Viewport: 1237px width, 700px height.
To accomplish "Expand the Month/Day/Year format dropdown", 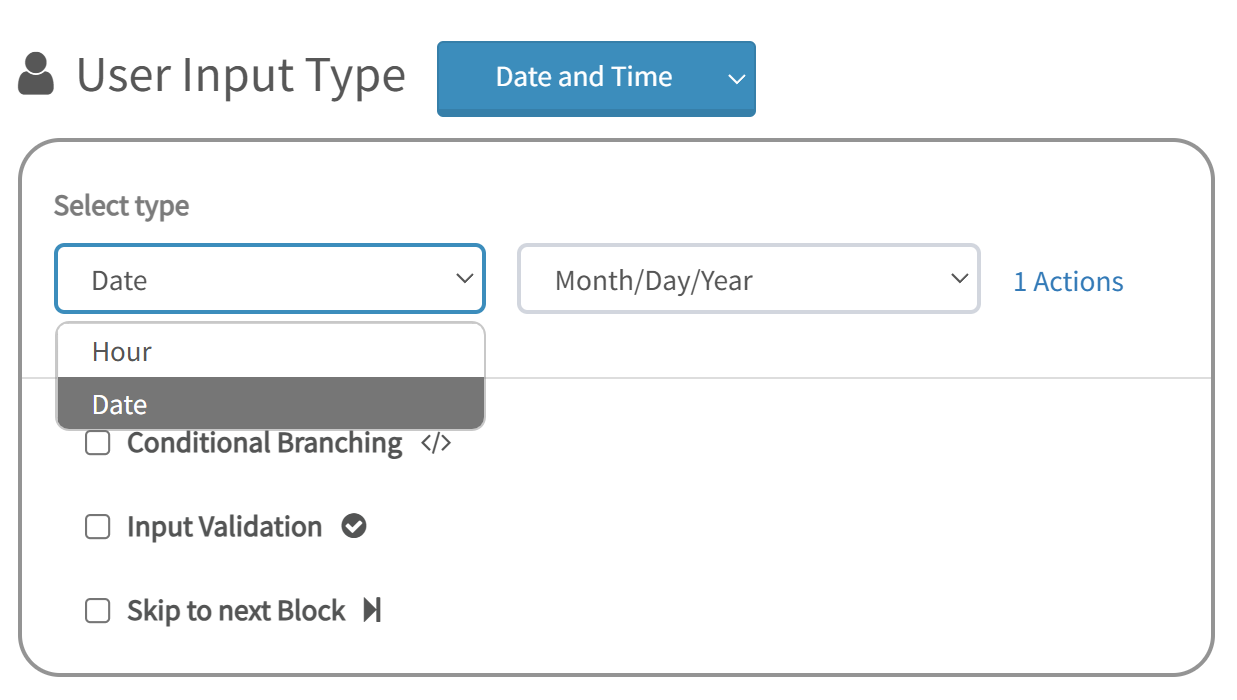I will click(x=748, y=279).
